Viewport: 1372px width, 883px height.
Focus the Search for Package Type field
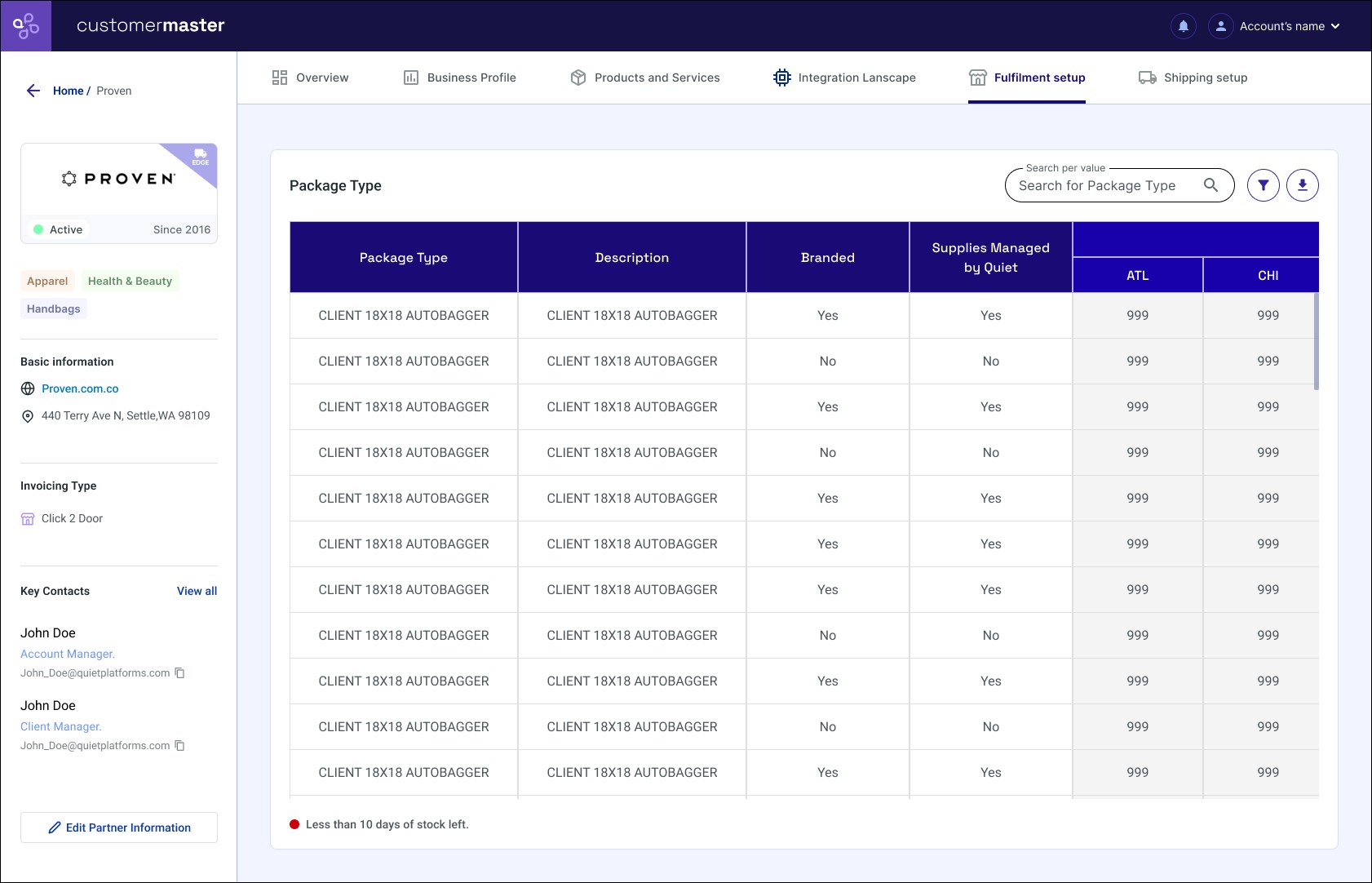point(1119,185)
